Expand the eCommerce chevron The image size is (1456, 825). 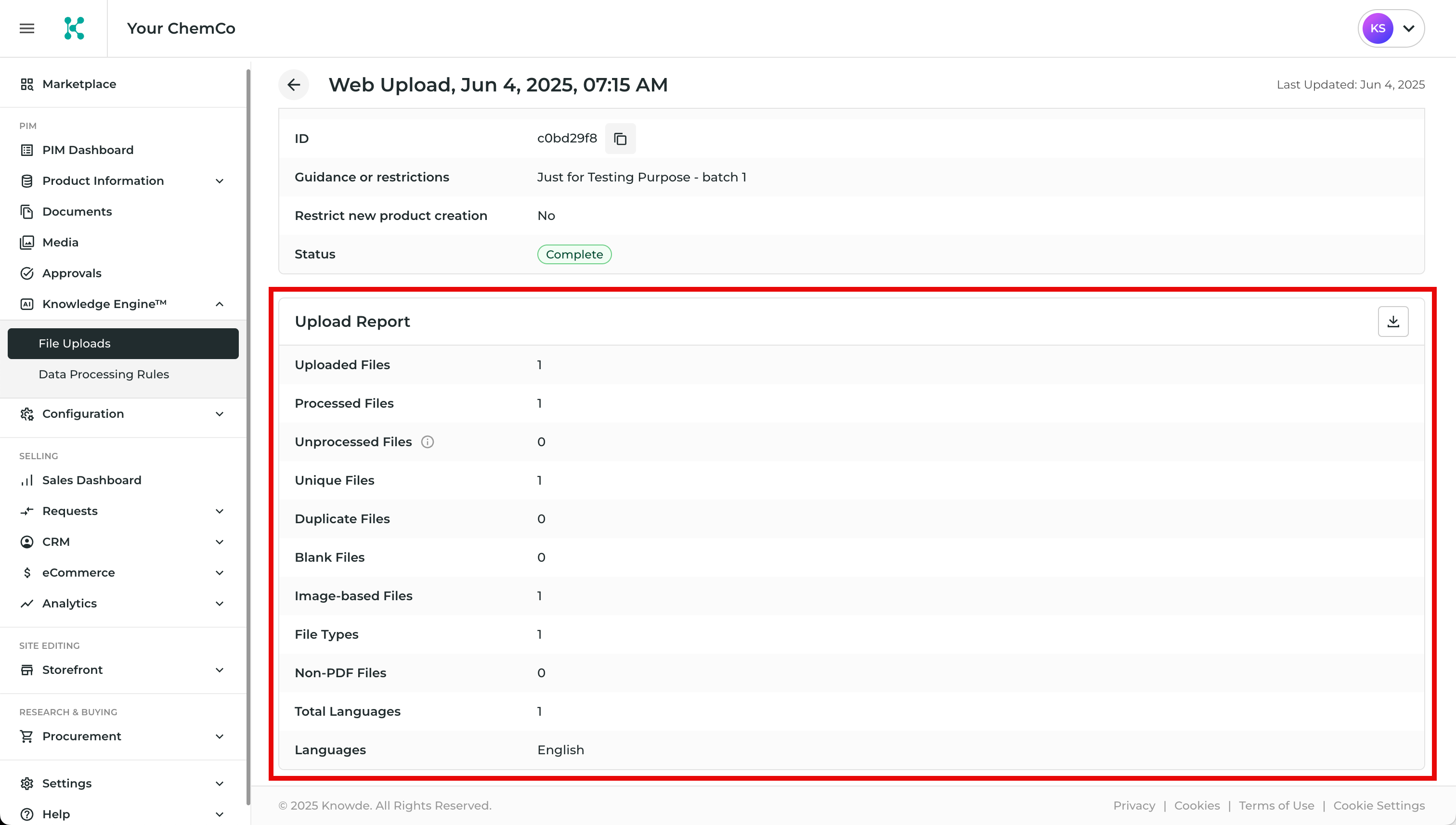click(x=220, y=573)
